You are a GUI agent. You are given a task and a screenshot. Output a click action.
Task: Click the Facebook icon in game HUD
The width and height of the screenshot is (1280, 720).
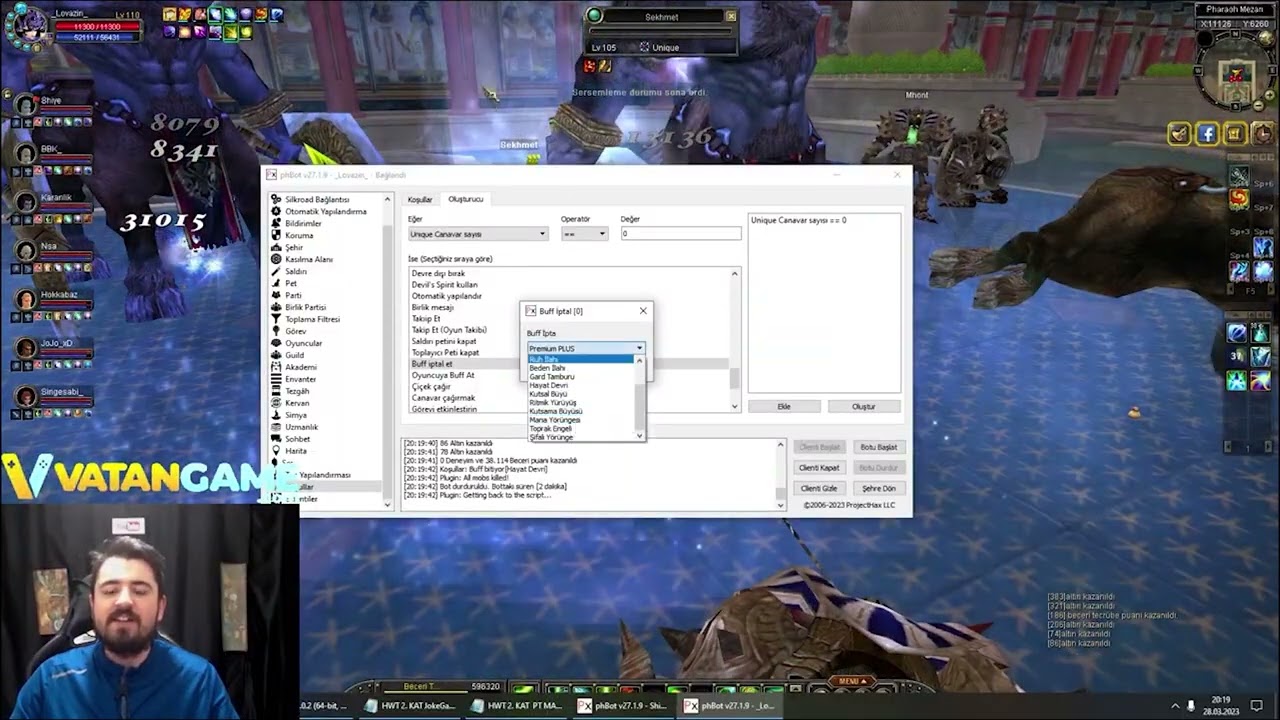[x=1207, y=134]
